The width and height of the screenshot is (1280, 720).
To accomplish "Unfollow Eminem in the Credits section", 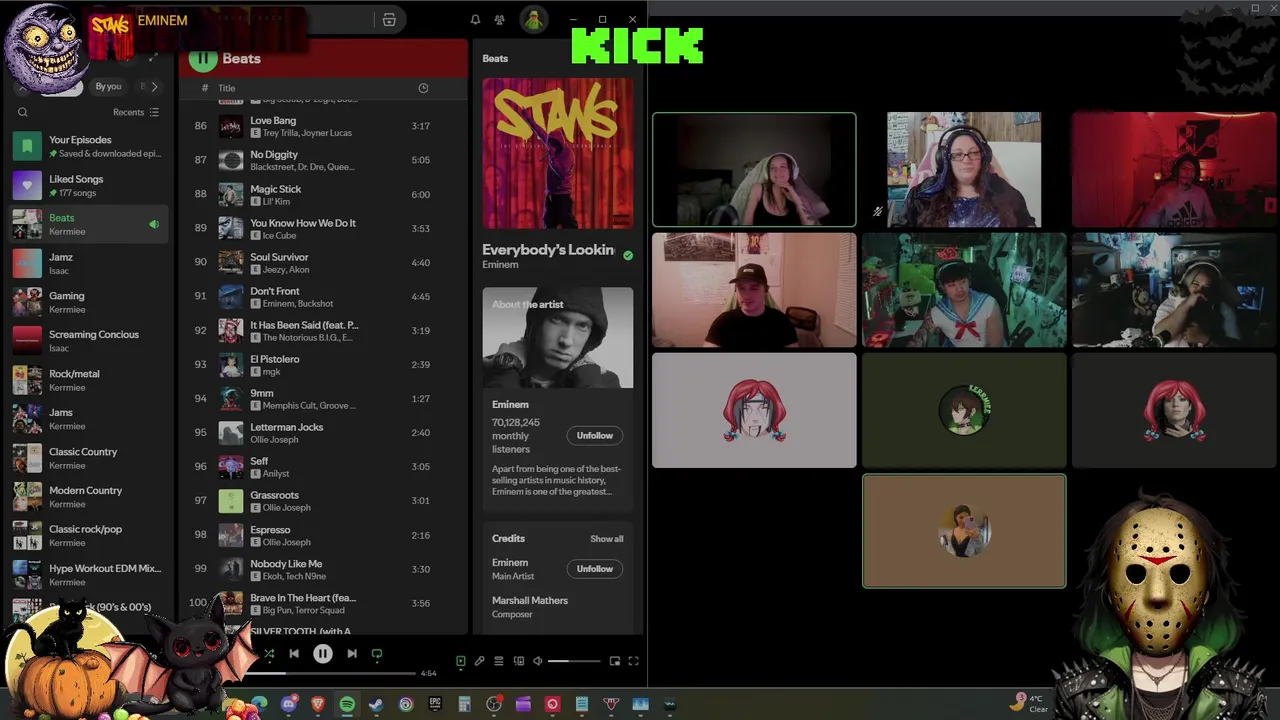I will click(594, 569).
